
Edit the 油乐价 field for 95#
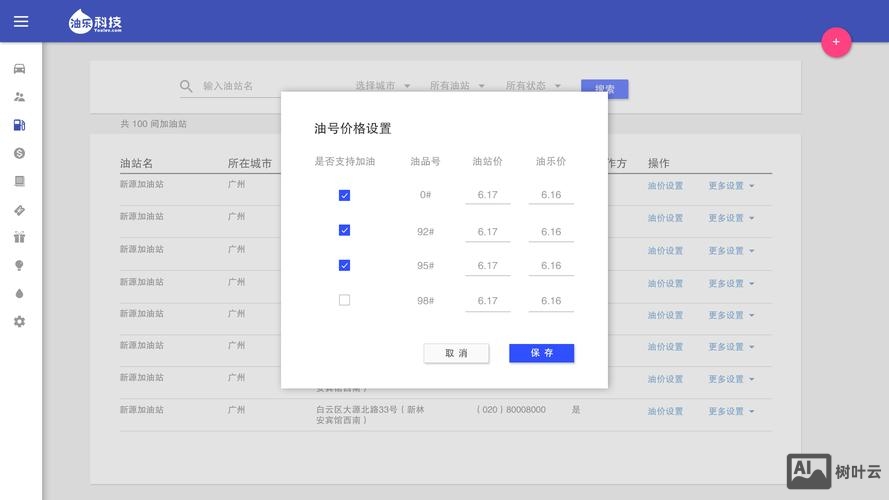(551, 266)
